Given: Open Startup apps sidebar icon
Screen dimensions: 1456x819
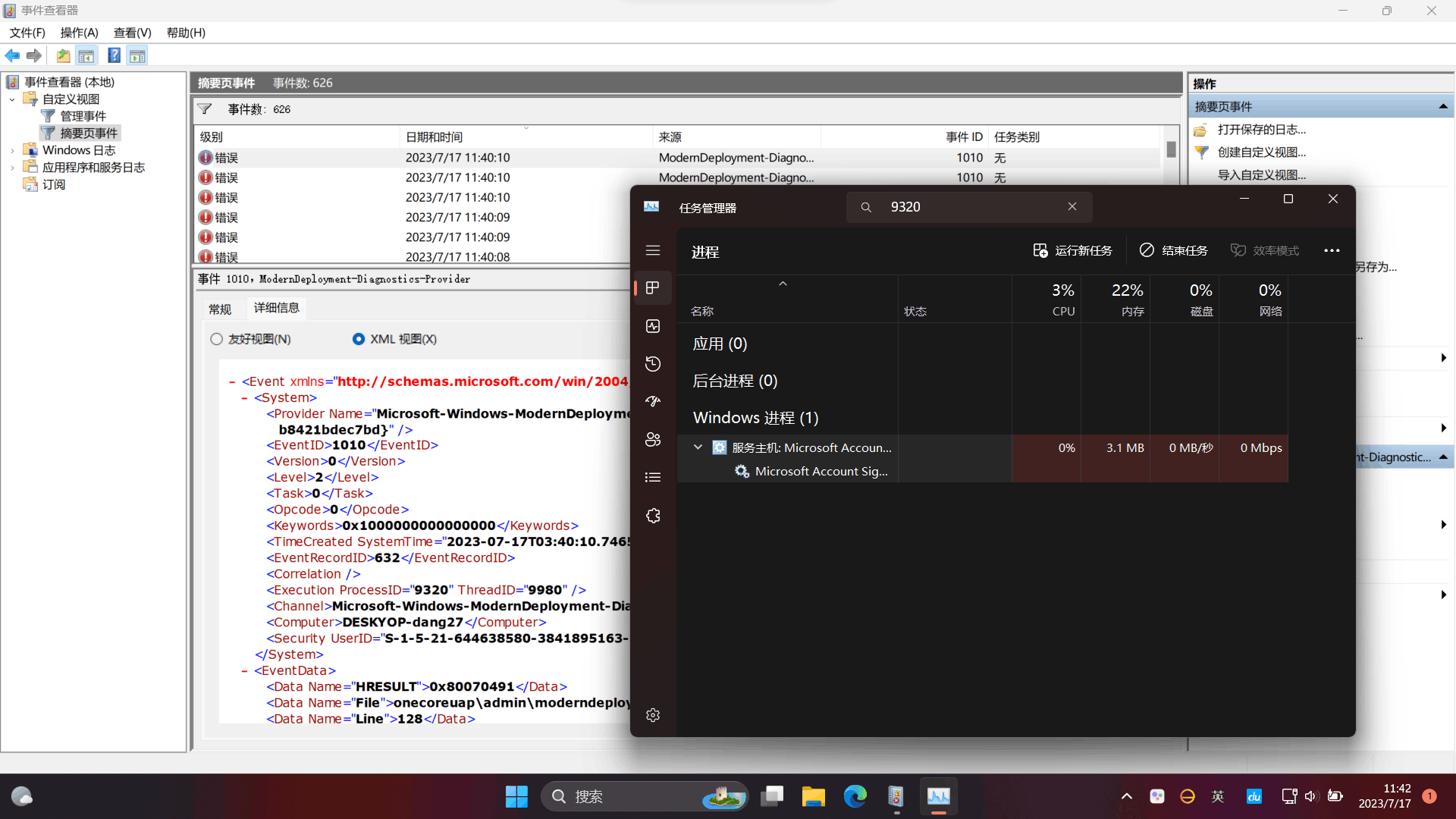Looking at the screenshot, I should pos(653,402).
